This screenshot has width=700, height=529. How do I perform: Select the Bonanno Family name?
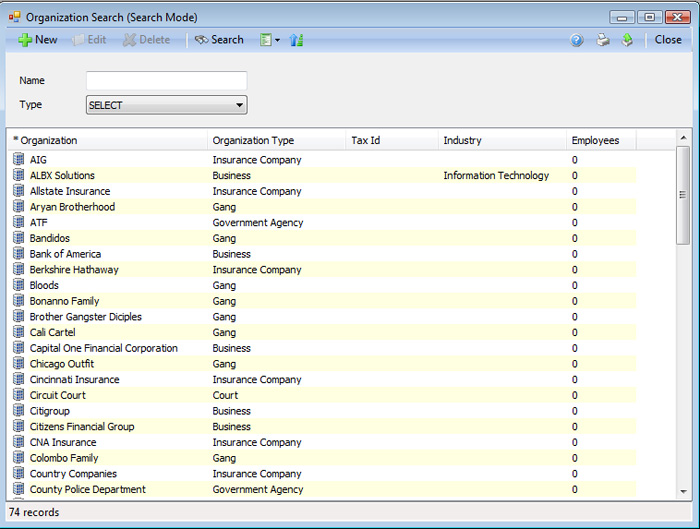click(64, 301)
